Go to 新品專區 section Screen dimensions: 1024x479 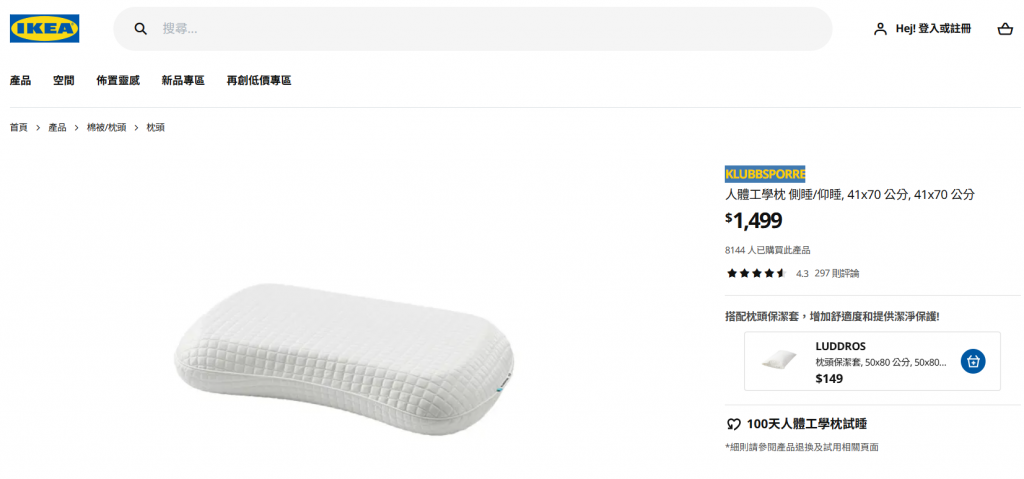pos(183,80)
